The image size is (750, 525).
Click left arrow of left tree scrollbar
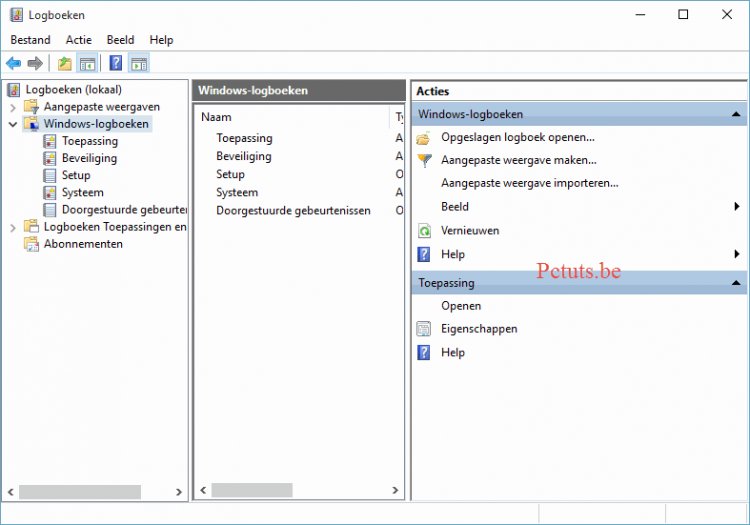(11, 492)
